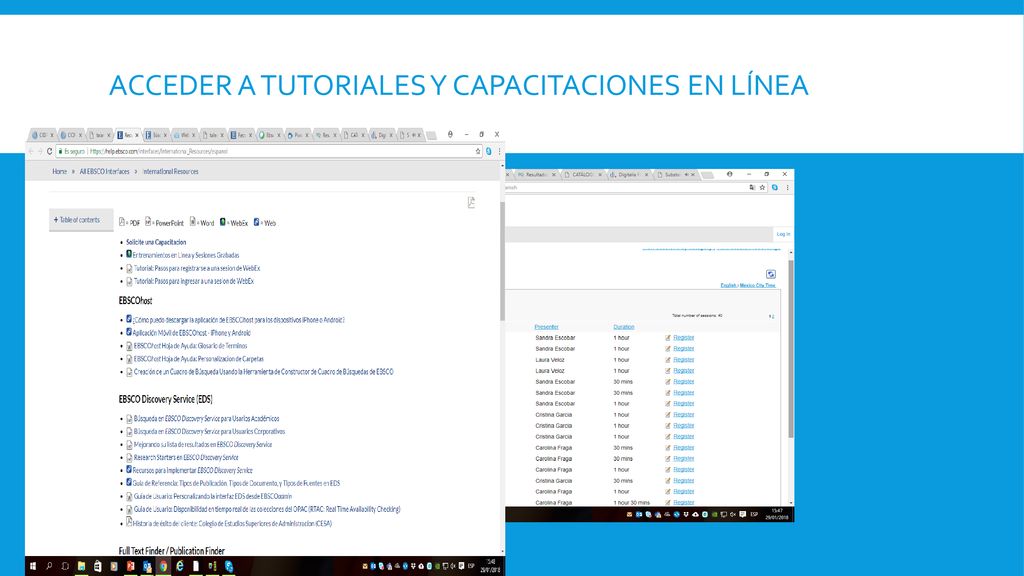
Task: Click the help.ebsco.com address bar
Action: point(268,151)
